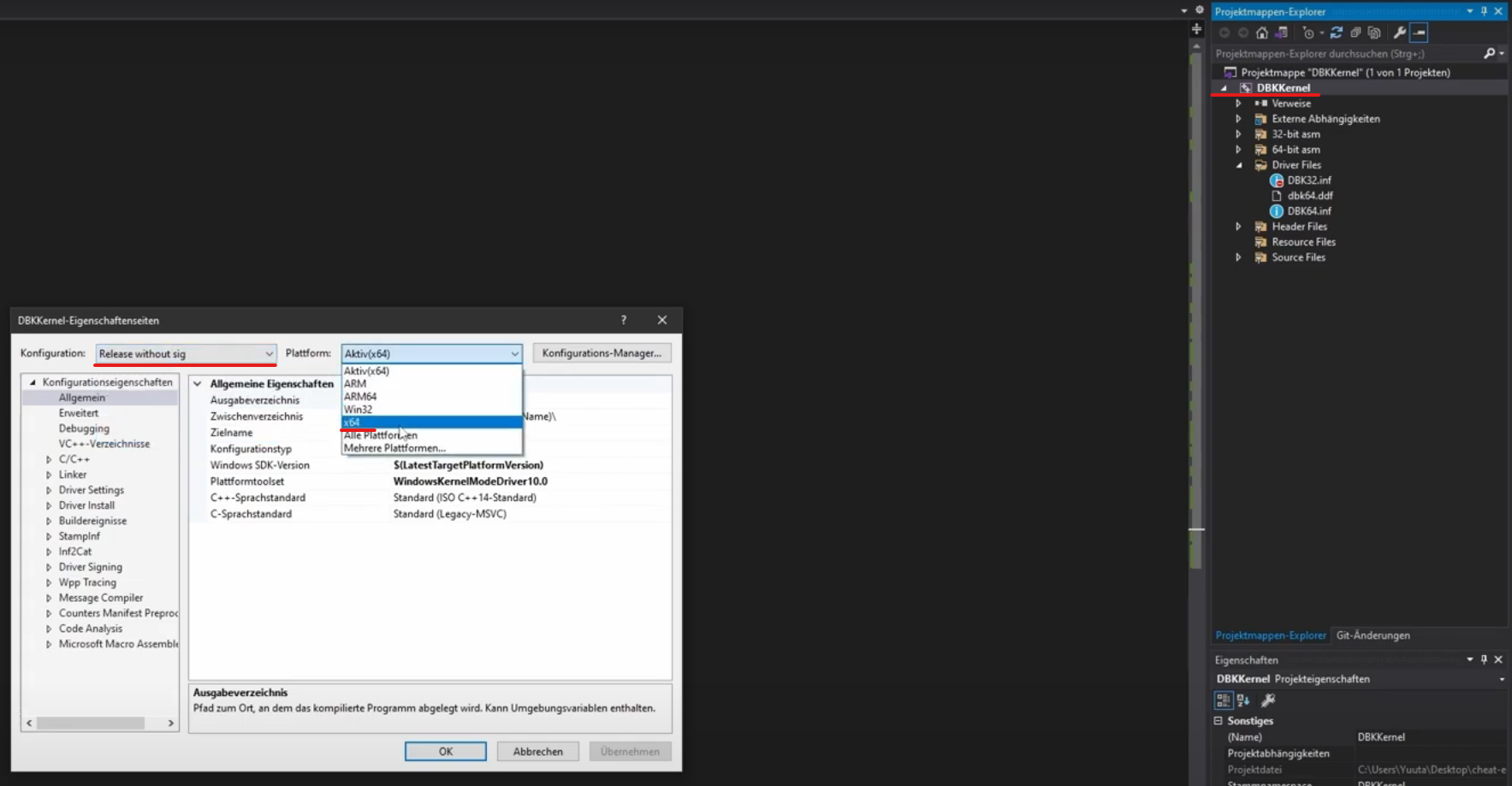Select the Debugging item in properties tree
Image resolution: width=1512 pixels, height=786 pixels.
[x=84, y=428]
